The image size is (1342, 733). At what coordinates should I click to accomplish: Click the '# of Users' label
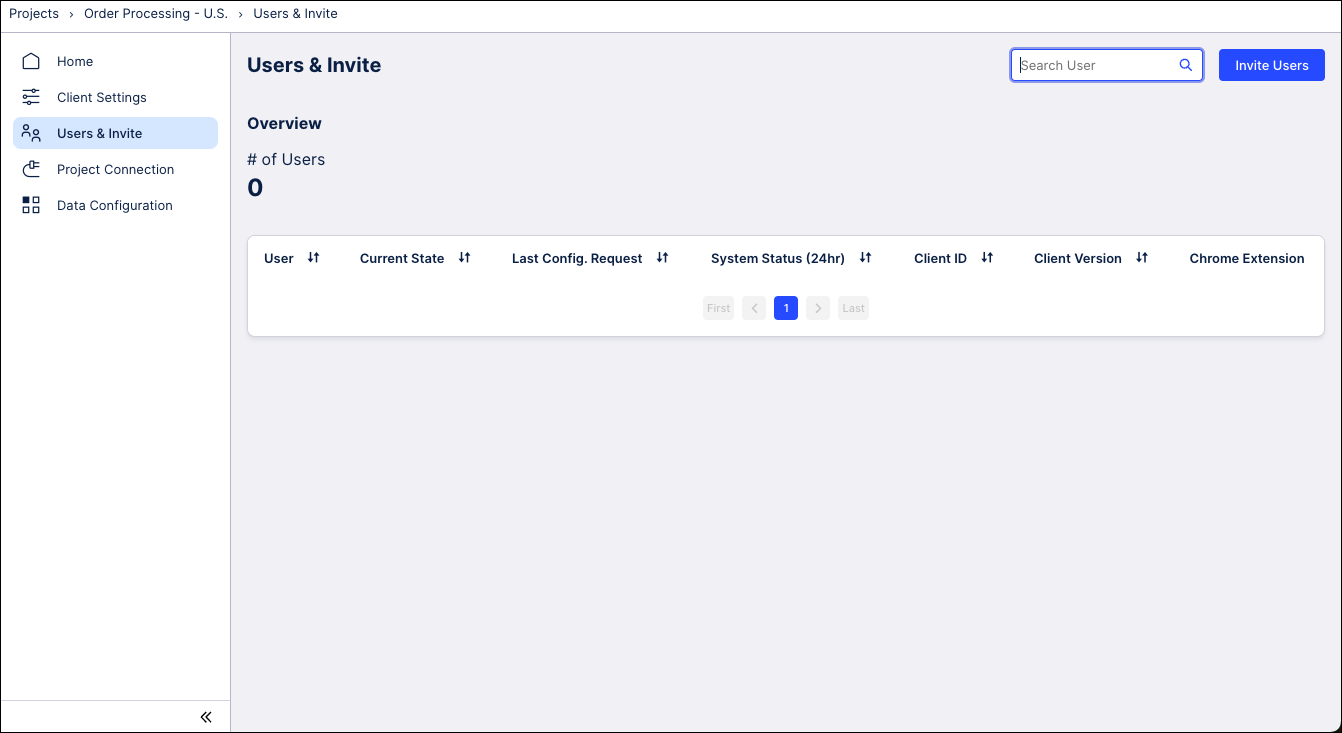coord(286,159)
